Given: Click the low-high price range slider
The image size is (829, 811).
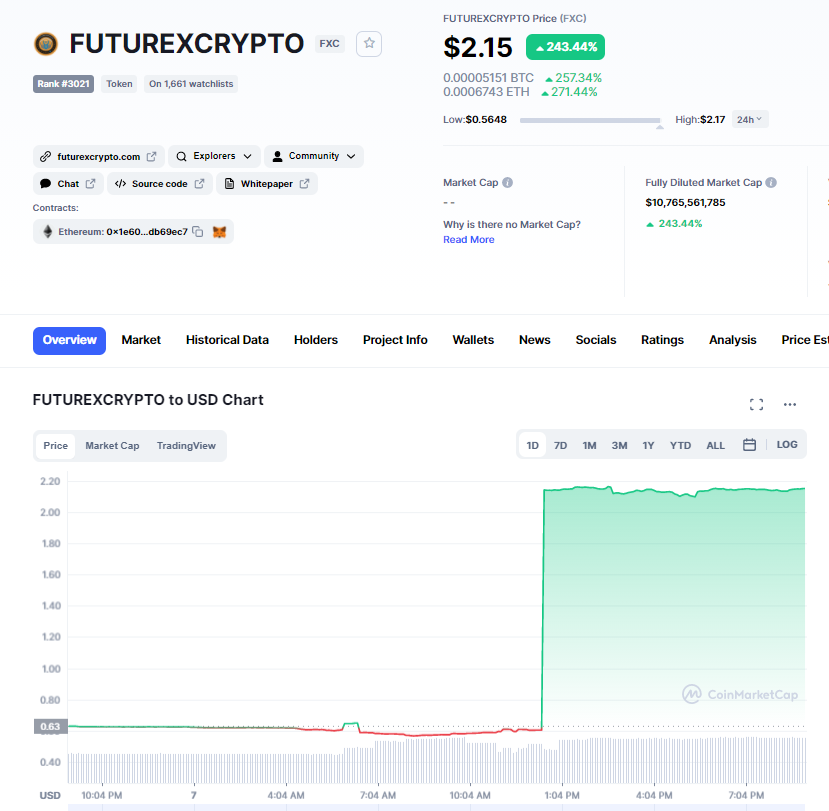Looking at the screenshot, I should [x=590, y=121].
